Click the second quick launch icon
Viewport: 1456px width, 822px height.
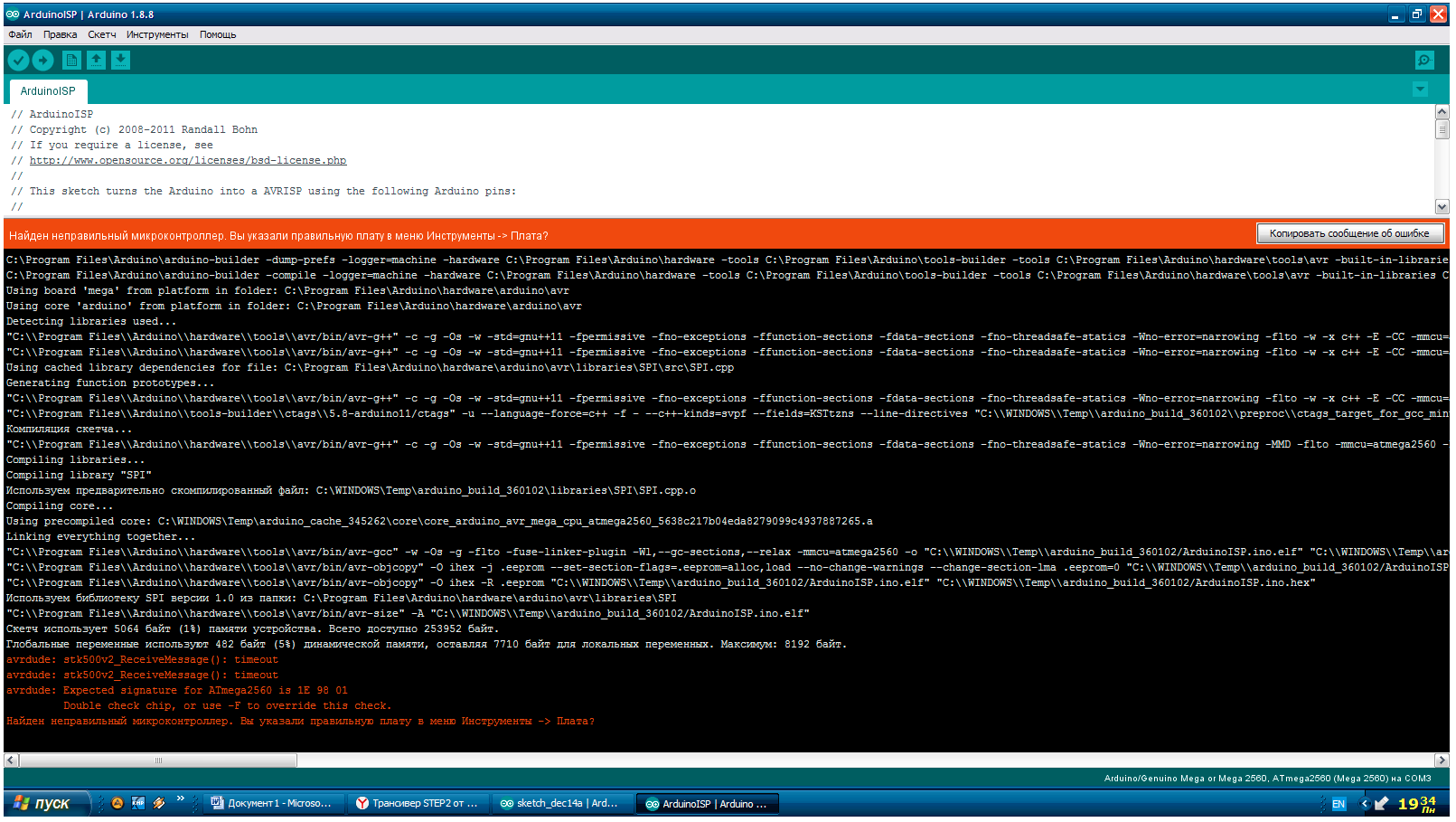pyautogui.click(x=138, y=803)
